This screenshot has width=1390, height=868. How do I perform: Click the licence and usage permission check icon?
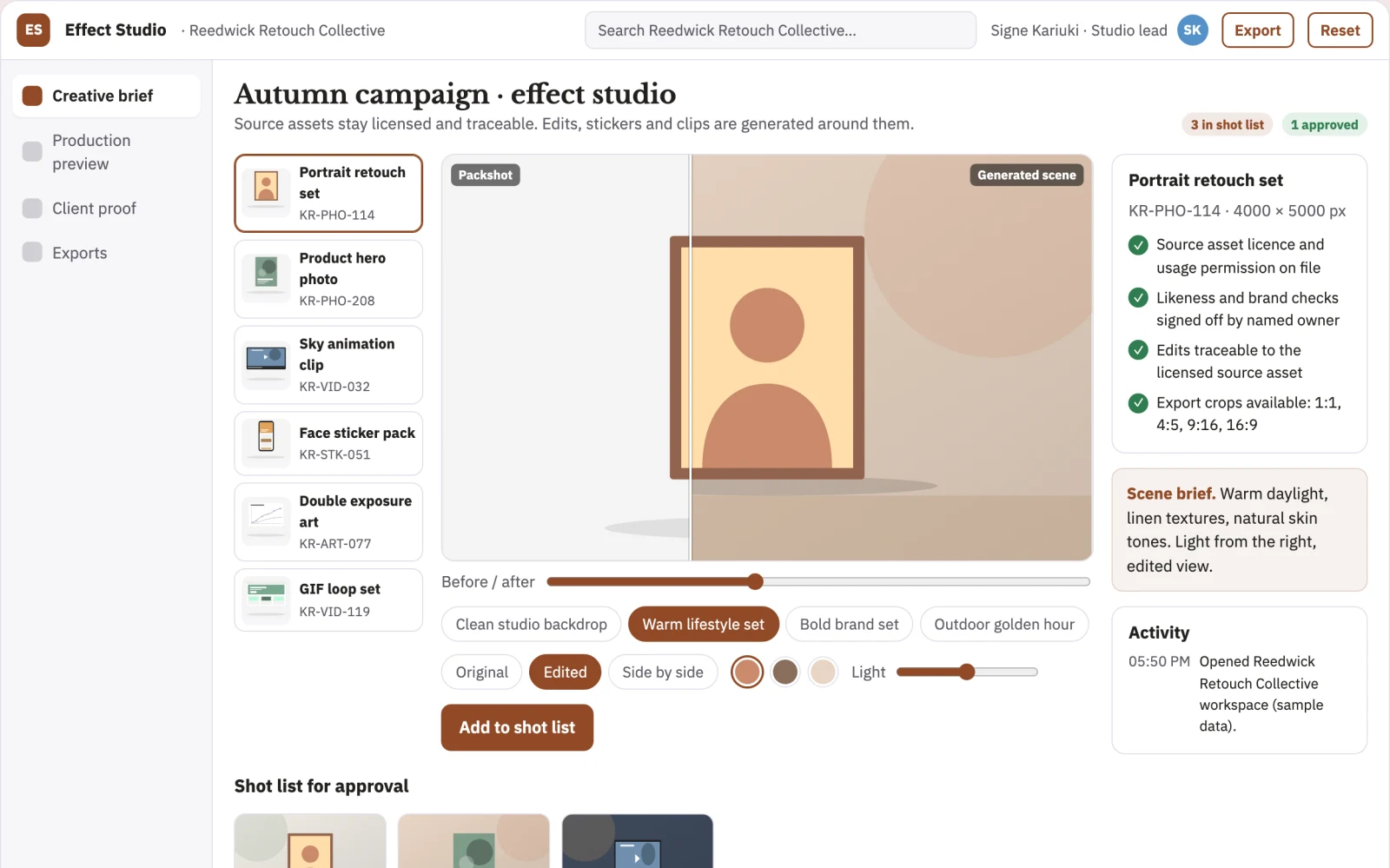(x=1138, y=245)
